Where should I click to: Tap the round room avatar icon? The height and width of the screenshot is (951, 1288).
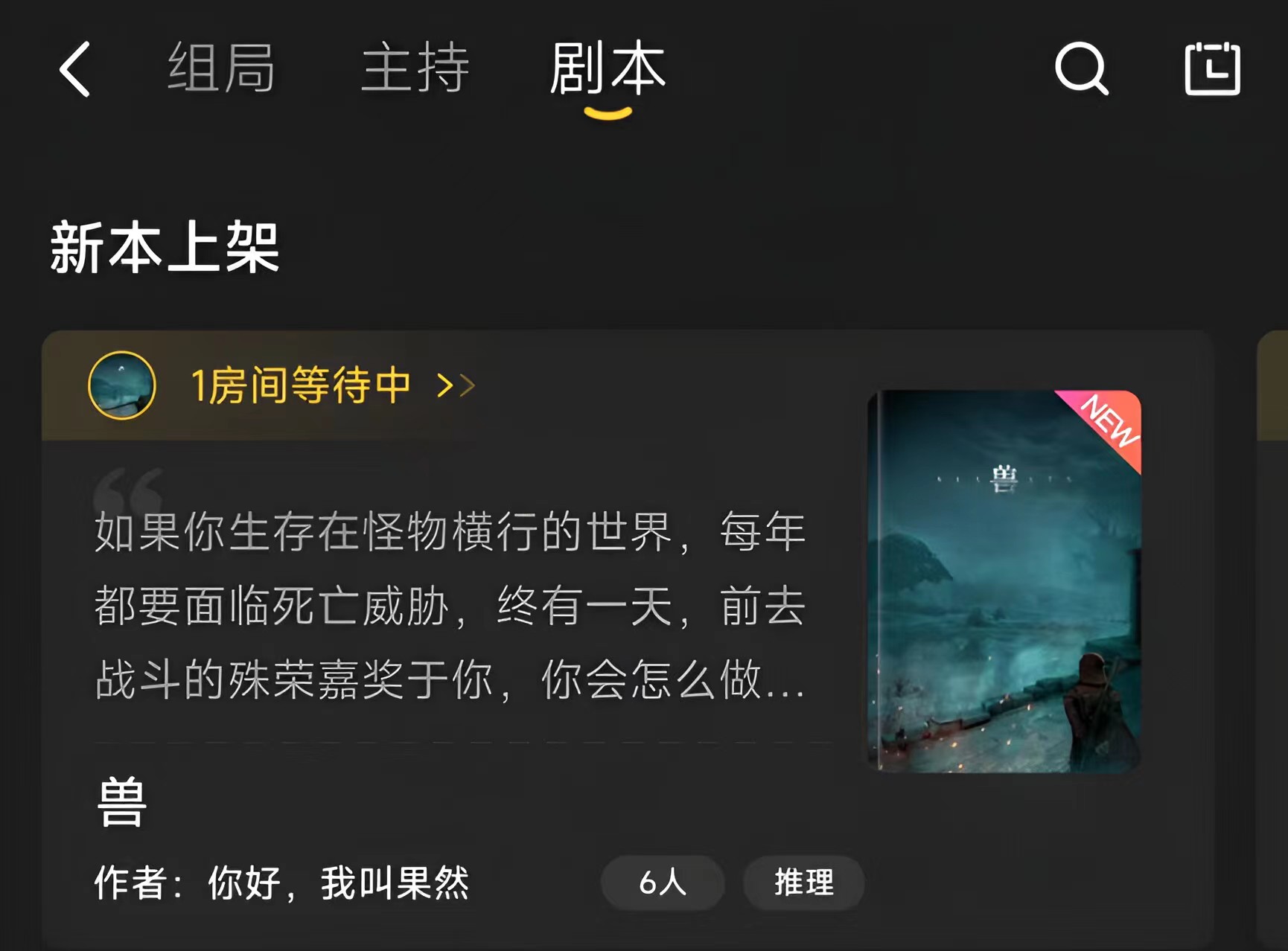[x=122, y=385]
